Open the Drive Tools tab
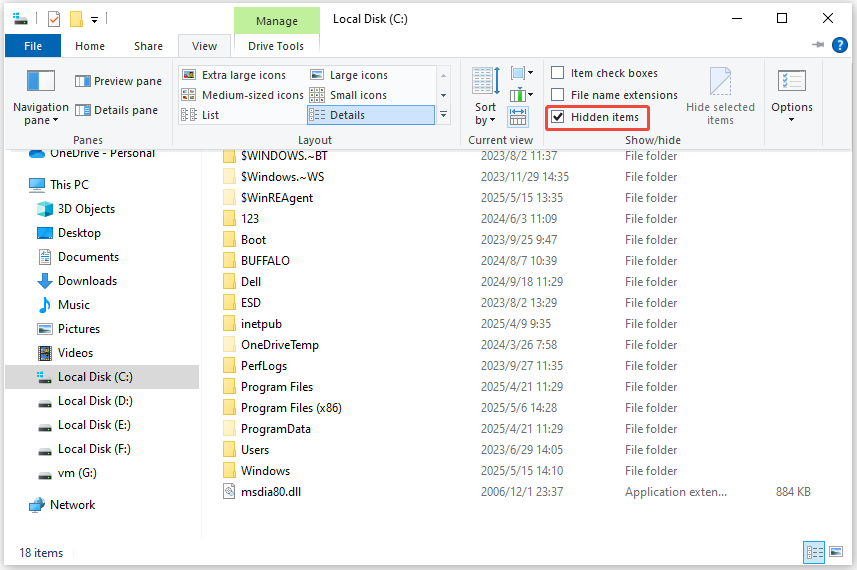 [276, 46]
